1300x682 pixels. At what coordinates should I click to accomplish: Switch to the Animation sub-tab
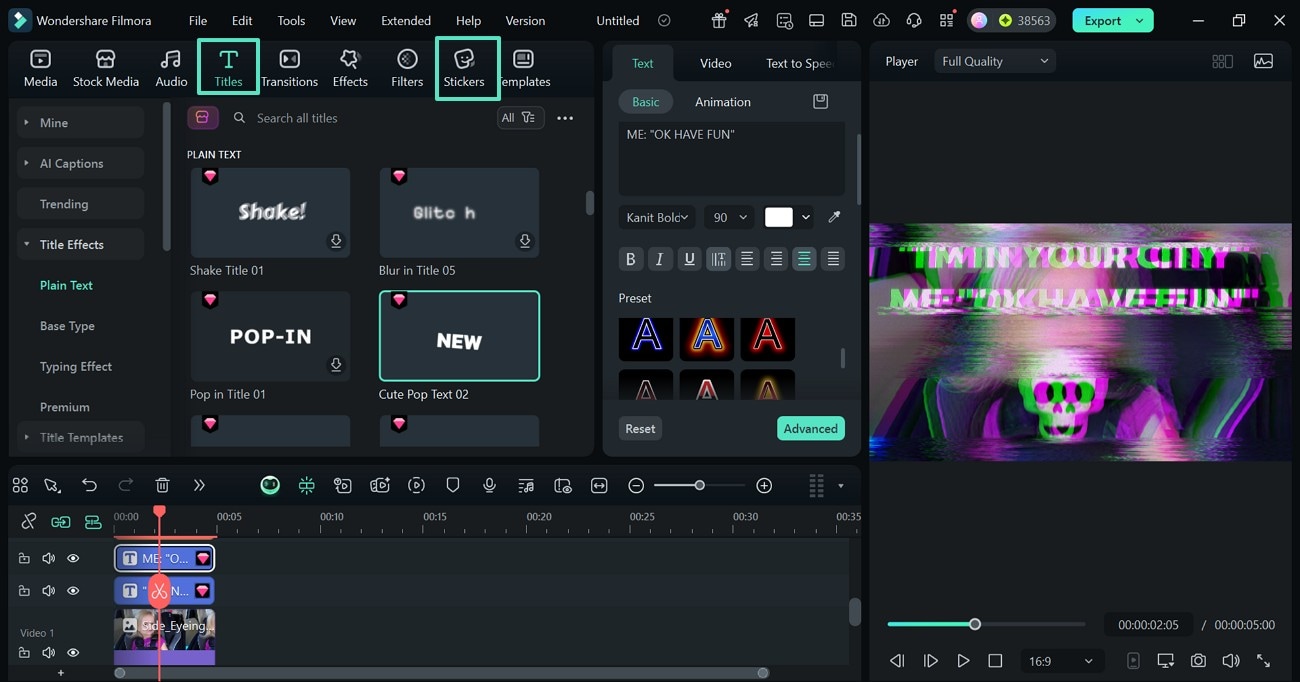(x=723, y=101)
